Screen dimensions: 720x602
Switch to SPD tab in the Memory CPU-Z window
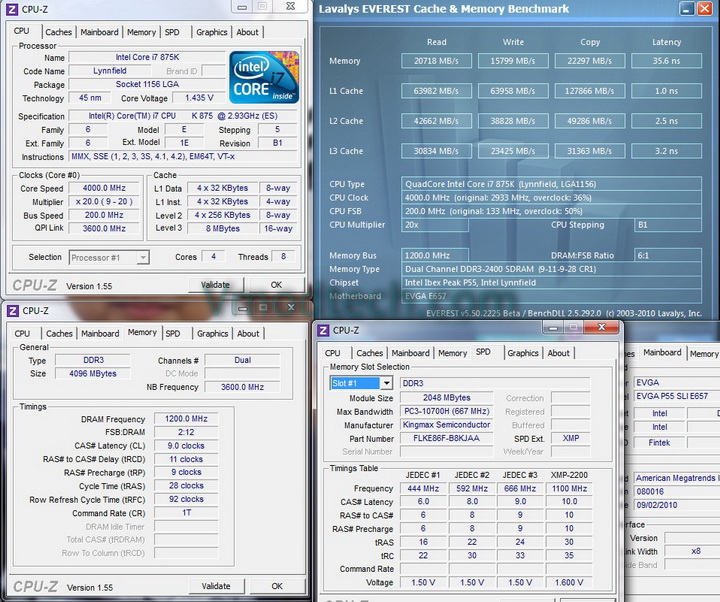click(x=173, y=333)
